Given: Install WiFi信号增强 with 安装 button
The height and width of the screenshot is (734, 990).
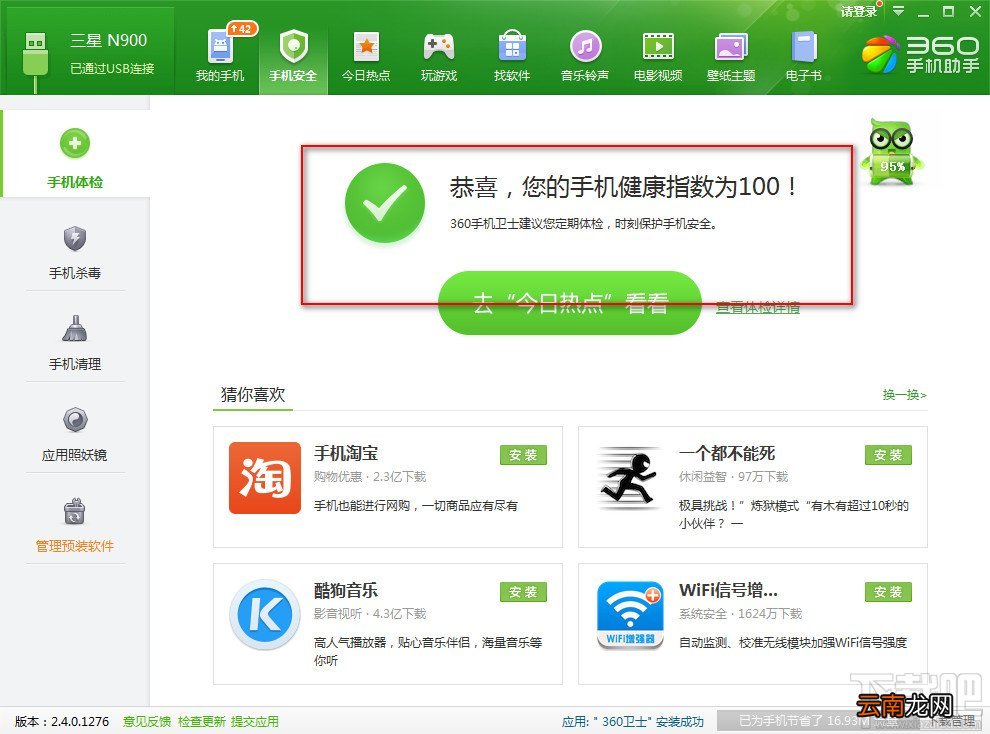Looking at the screenshot, I should click(x=888, y=592).
